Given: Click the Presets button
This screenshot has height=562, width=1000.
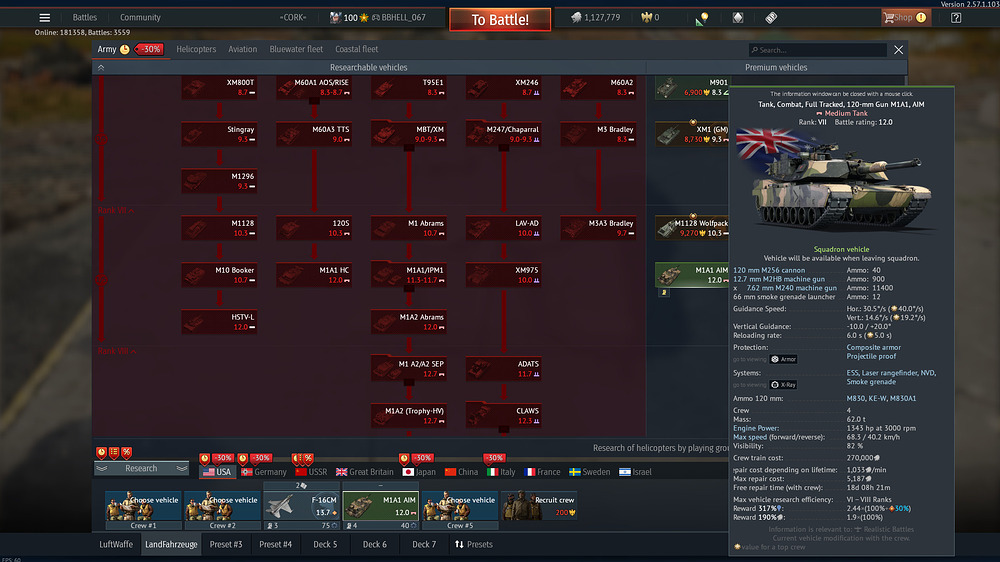Looking at the screenshot, I should [474, 545].
